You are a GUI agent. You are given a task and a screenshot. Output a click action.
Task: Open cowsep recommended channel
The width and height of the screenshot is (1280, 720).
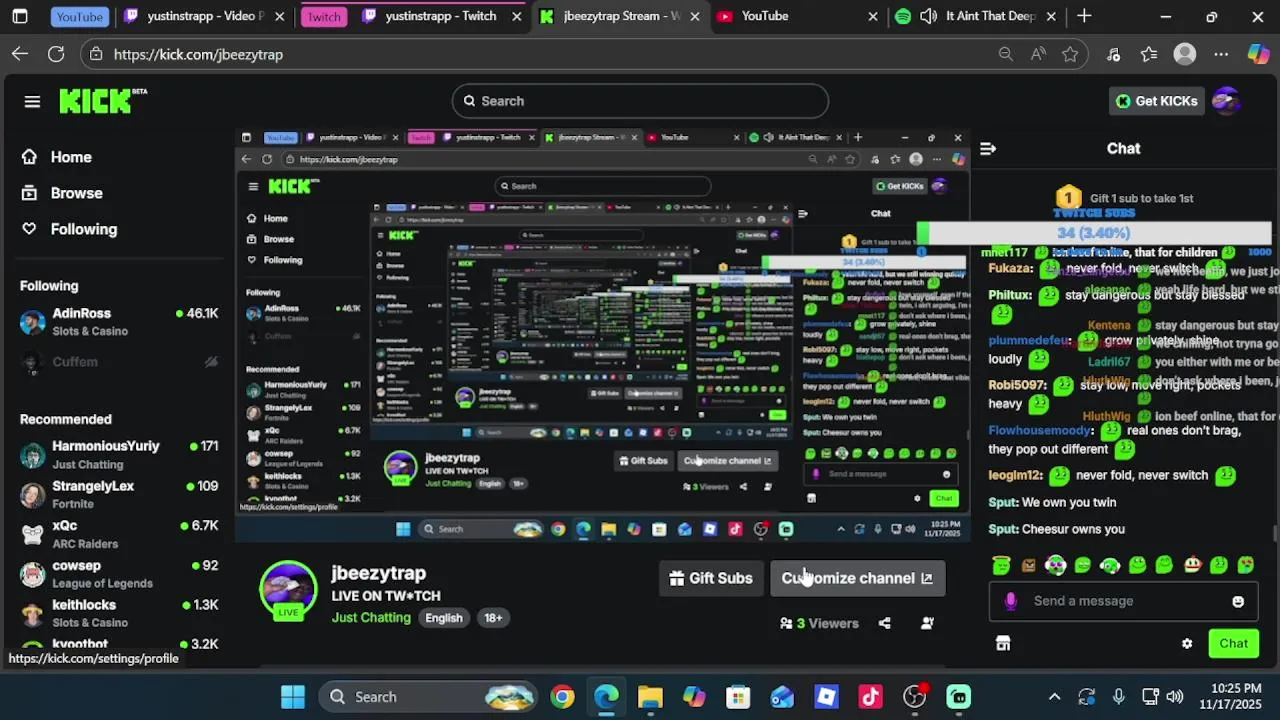pyautogui.click(x=119, y=574)
